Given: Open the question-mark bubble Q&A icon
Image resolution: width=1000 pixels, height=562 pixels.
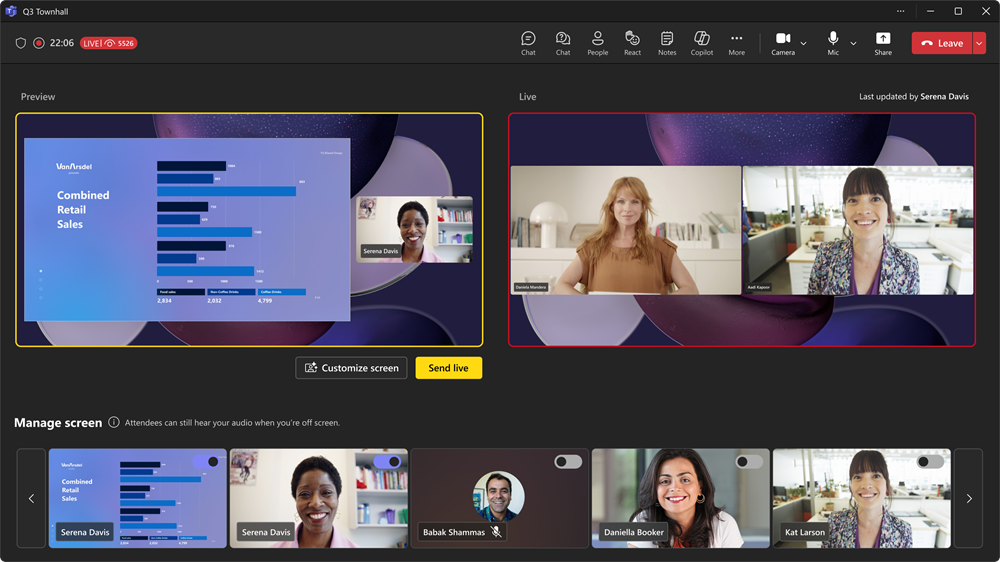Looking at the screenshot, I should [562, 43].
